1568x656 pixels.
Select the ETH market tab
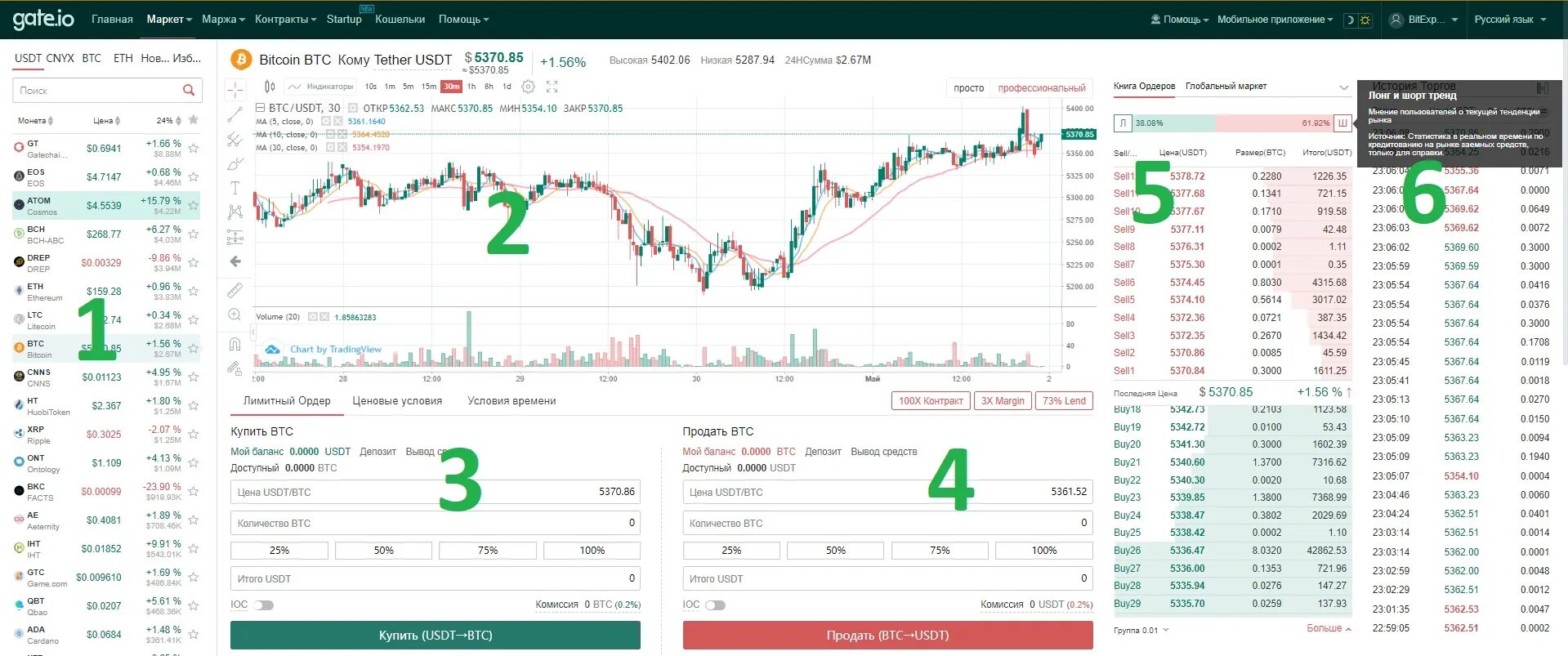pos(123,58)
